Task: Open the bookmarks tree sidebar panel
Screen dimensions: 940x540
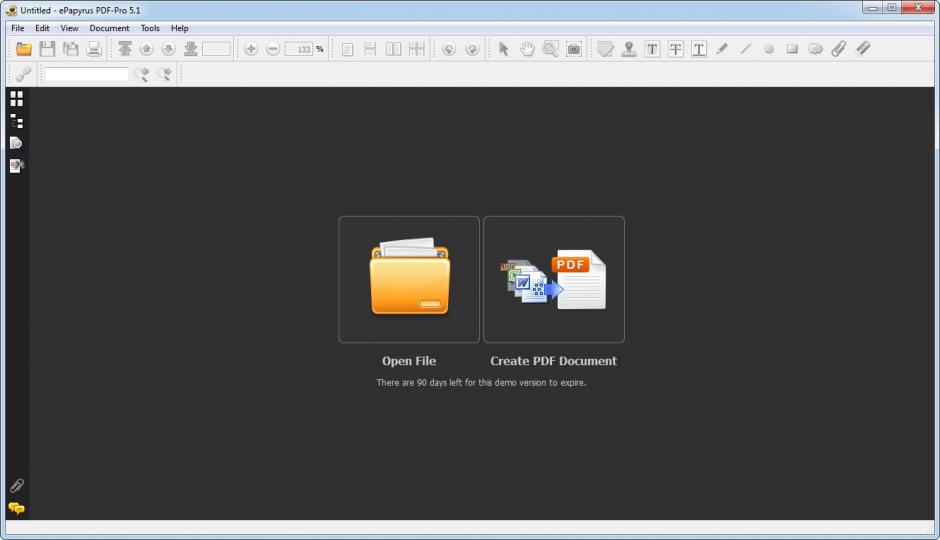Action: click(17, 121)
